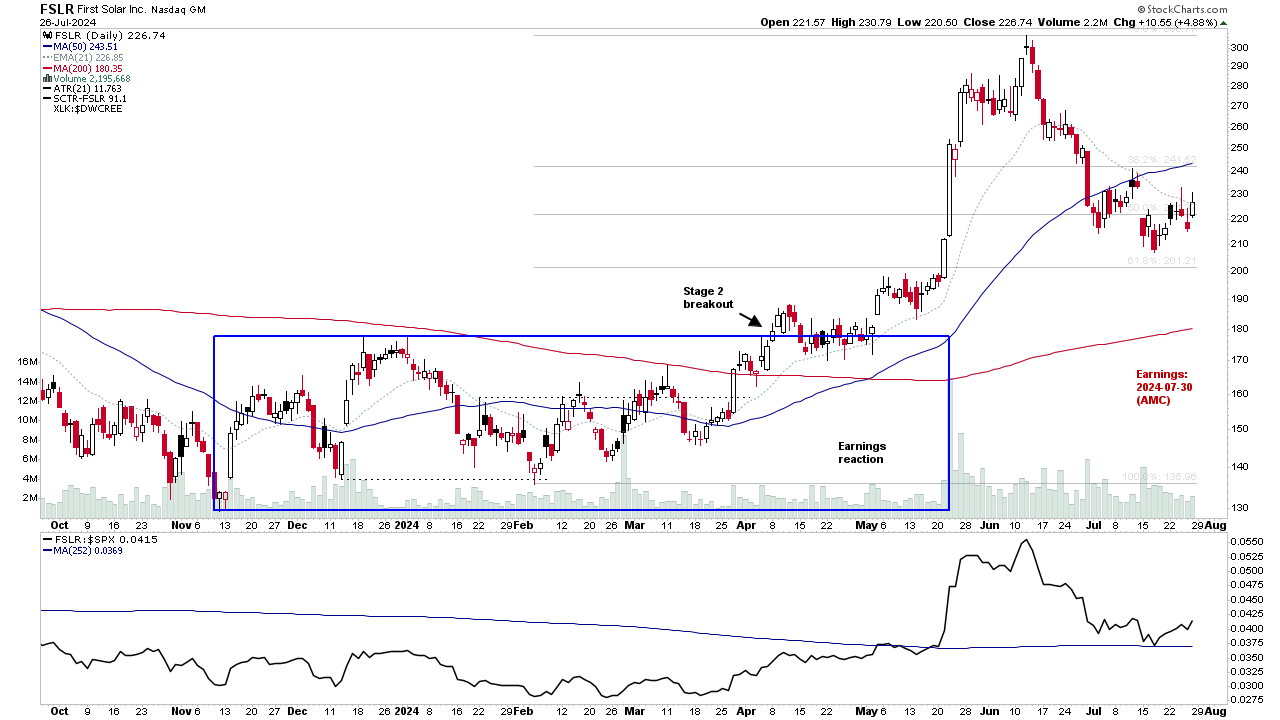Click the 'EMA(21) 226.85' legend entry
The height and width of the screenshot is (720, 1280).
(x=89, y=57)
